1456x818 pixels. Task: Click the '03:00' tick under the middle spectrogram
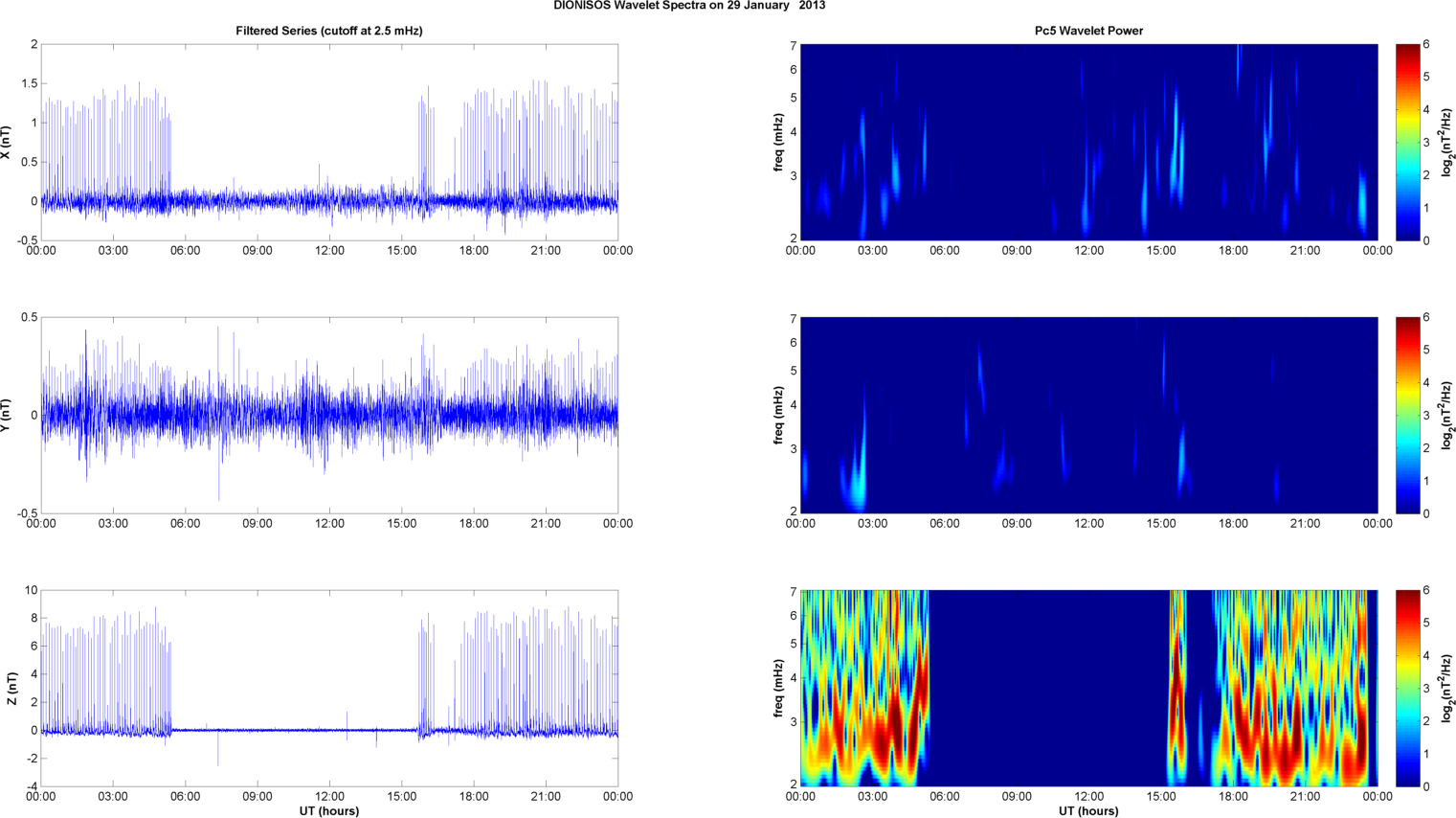872,524
